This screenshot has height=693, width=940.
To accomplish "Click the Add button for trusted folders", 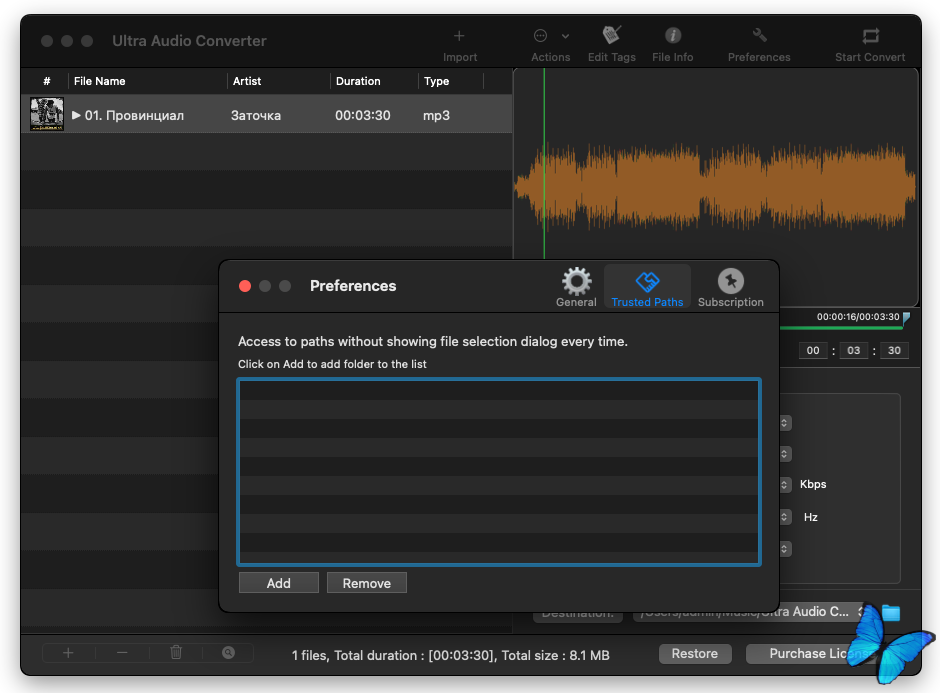I will [278, 583].
